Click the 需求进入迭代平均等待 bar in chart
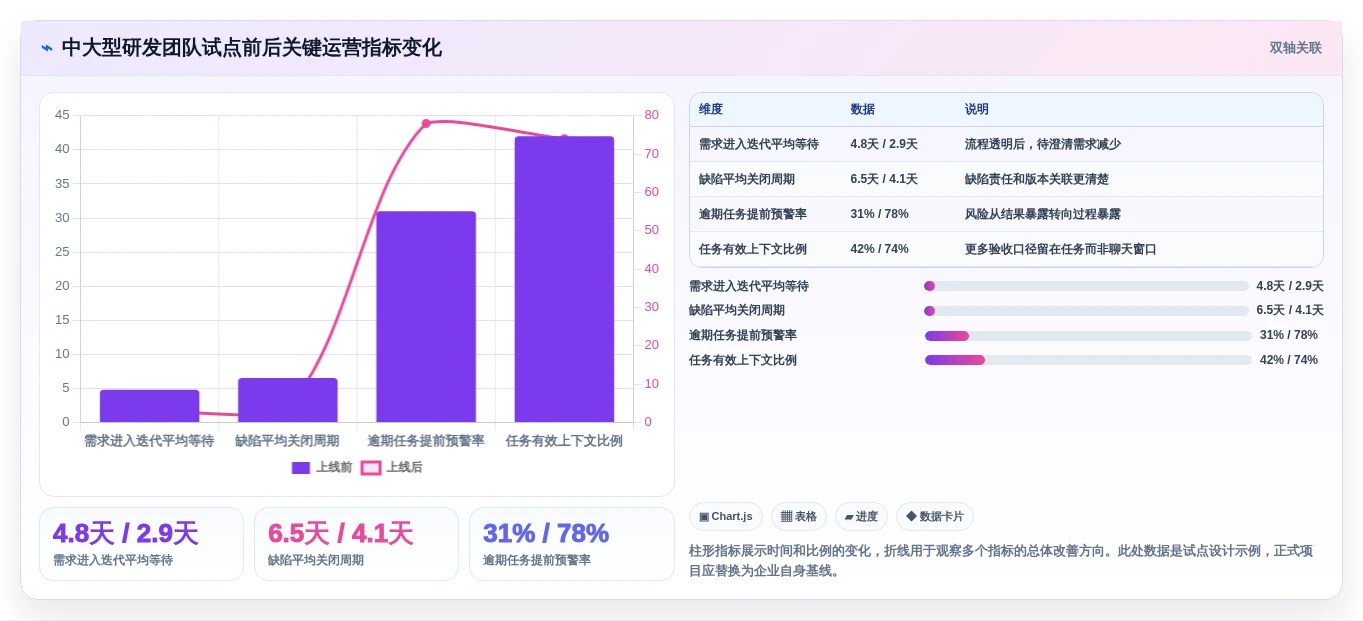The image size is (1363, 621). [x=149, y=405]
